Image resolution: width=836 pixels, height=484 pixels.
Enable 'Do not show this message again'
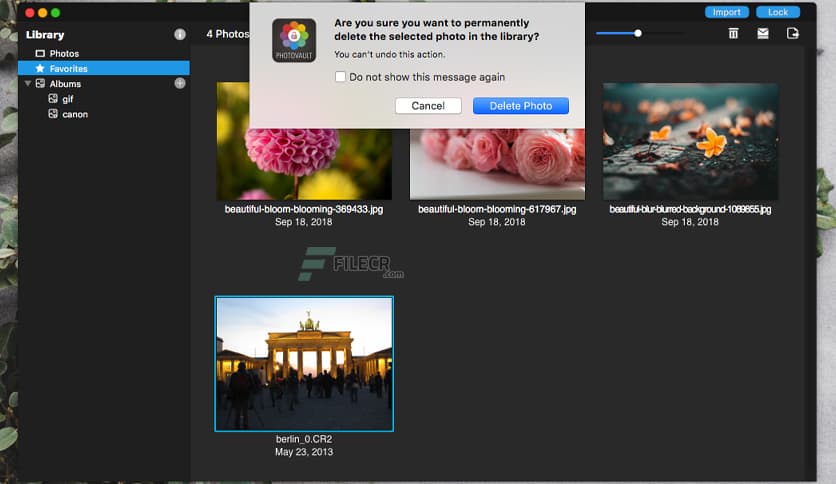(340, 77)
